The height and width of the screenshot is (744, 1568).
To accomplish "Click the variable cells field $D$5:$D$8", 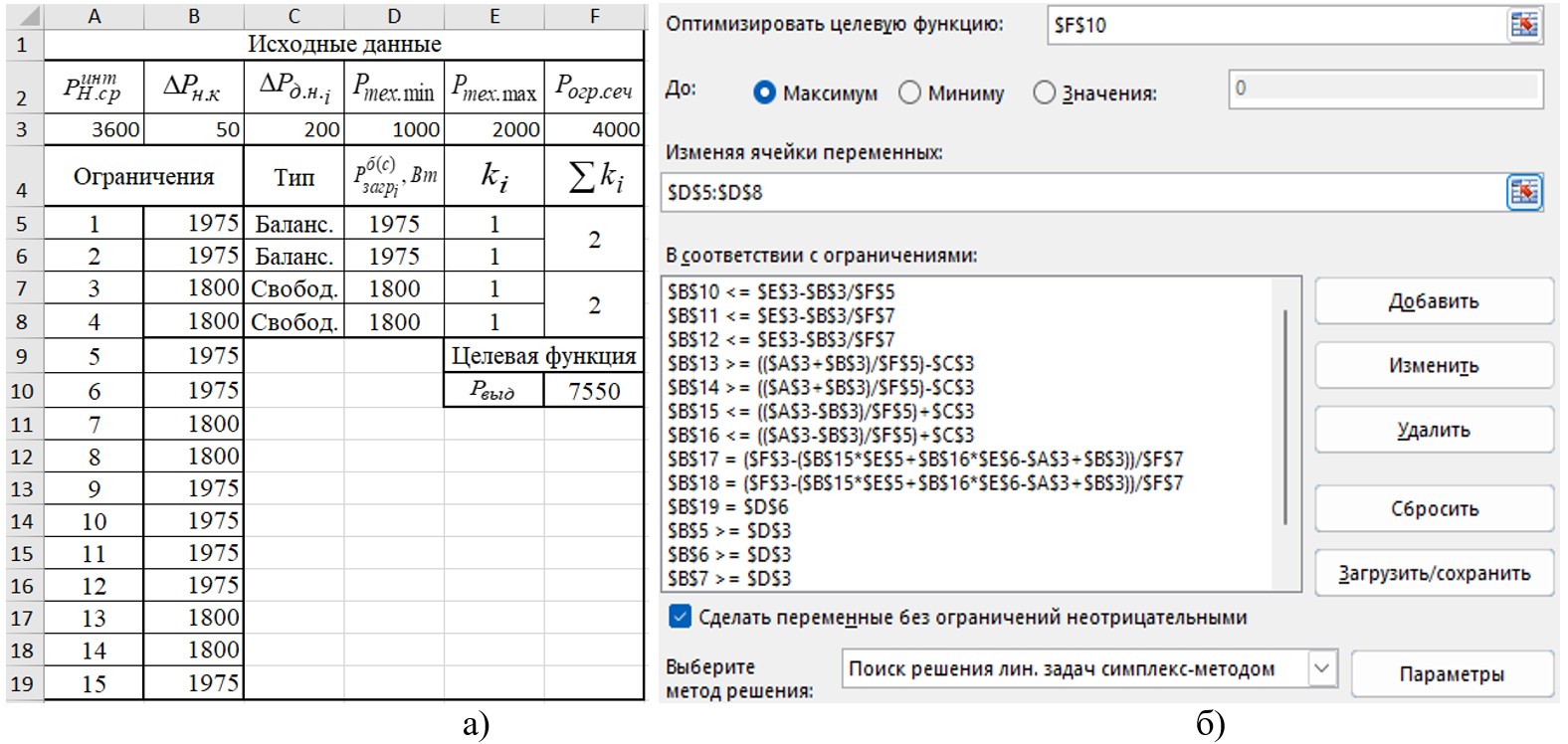I will pyautogui.click(x=1079, y=192).
